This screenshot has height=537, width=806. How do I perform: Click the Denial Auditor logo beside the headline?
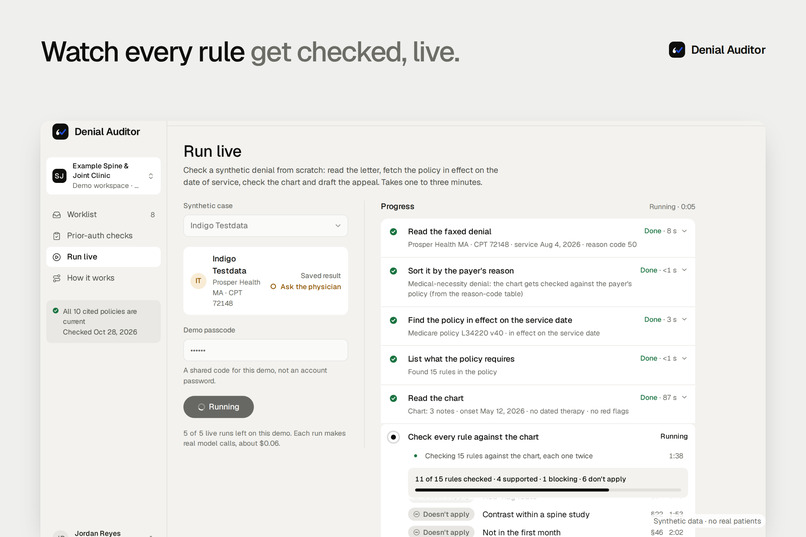coord(676,50)
